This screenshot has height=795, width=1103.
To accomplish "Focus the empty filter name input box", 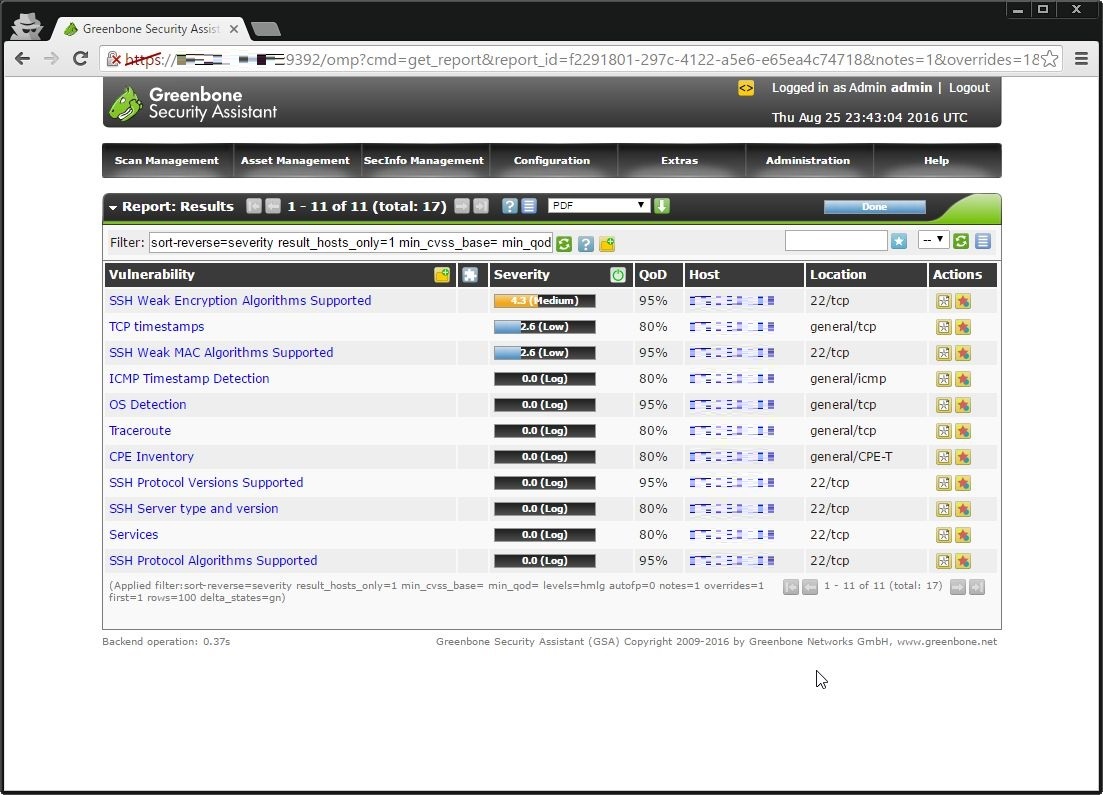I will click(x=836, y=241).
